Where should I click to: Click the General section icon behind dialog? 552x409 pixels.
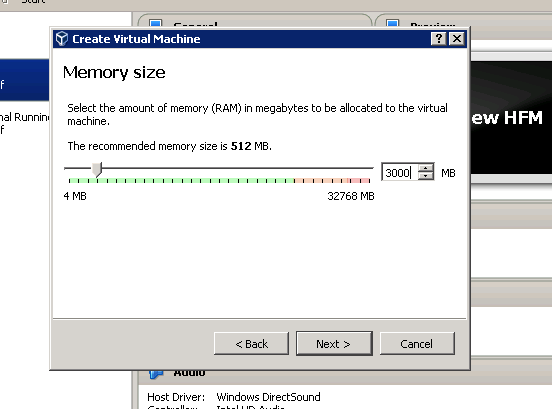tap(156, 23)
